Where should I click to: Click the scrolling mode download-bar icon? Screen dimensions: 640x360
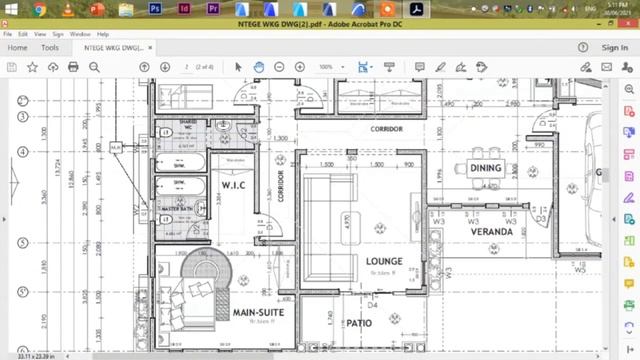click(389, 67)
